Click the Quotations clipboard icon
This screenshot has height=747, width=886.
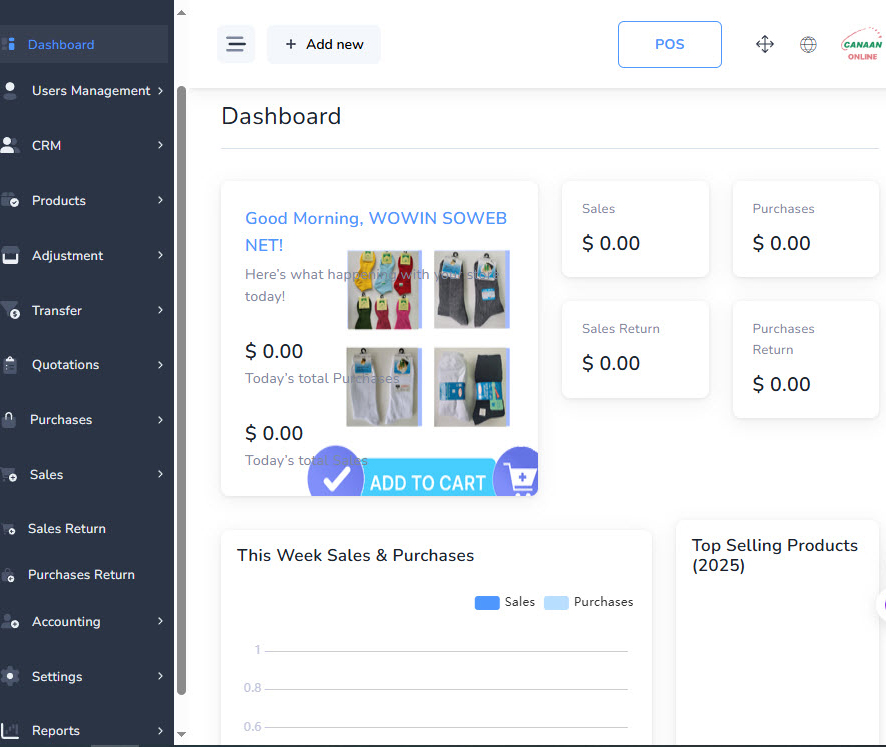pos(11,365)
